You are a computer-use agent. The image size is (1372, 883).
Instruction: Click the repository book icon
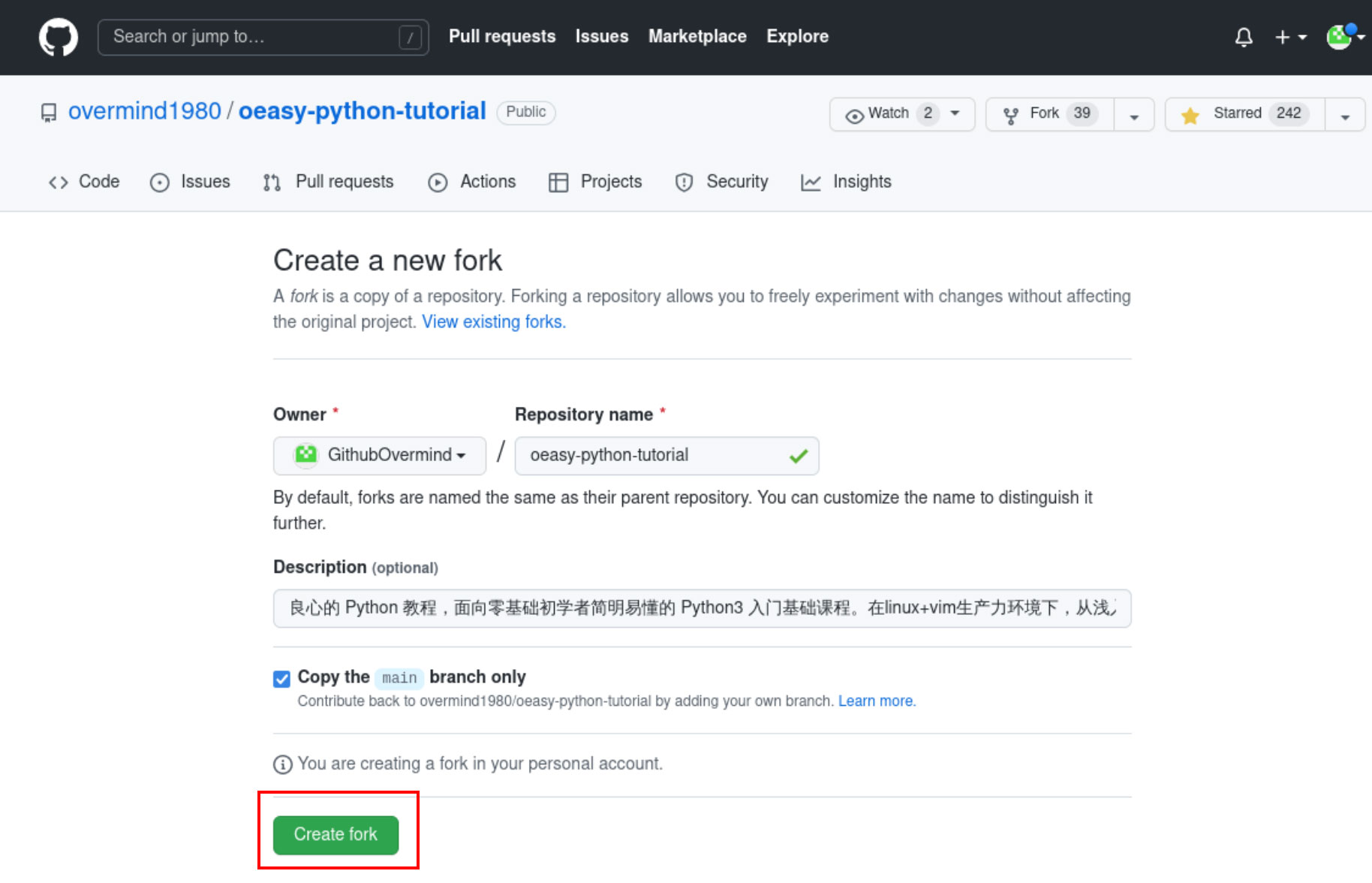(49, 113)
